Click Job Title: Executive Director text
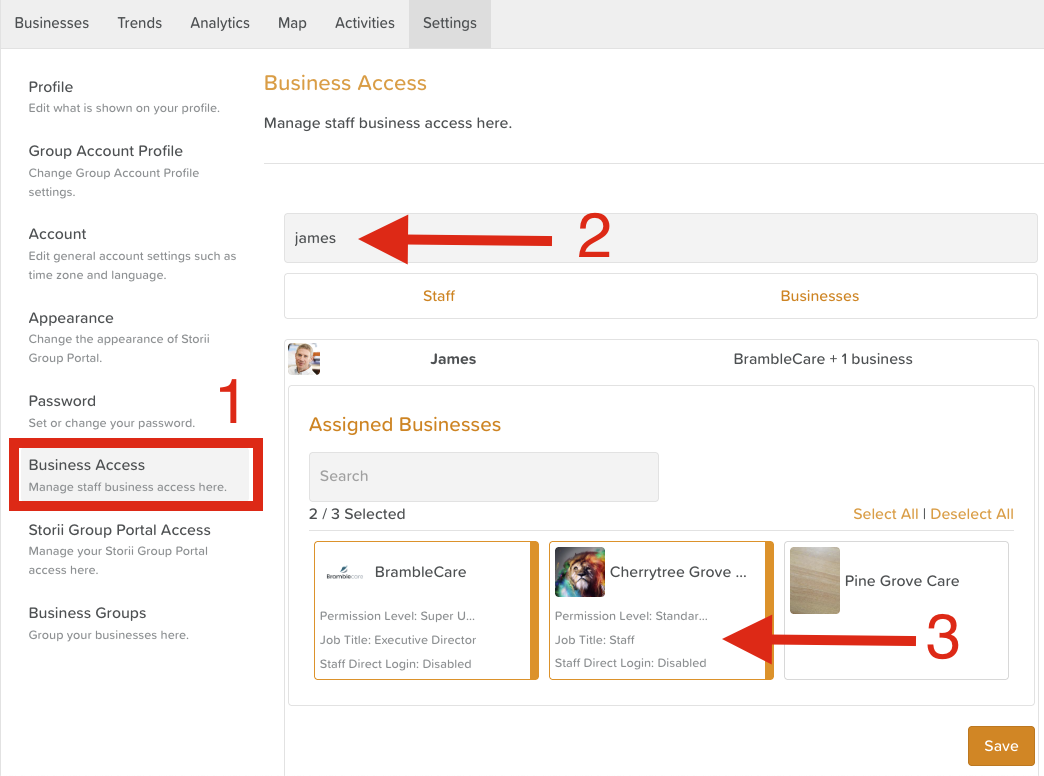This screenshot has height=776, width=1044. (398, 640)
